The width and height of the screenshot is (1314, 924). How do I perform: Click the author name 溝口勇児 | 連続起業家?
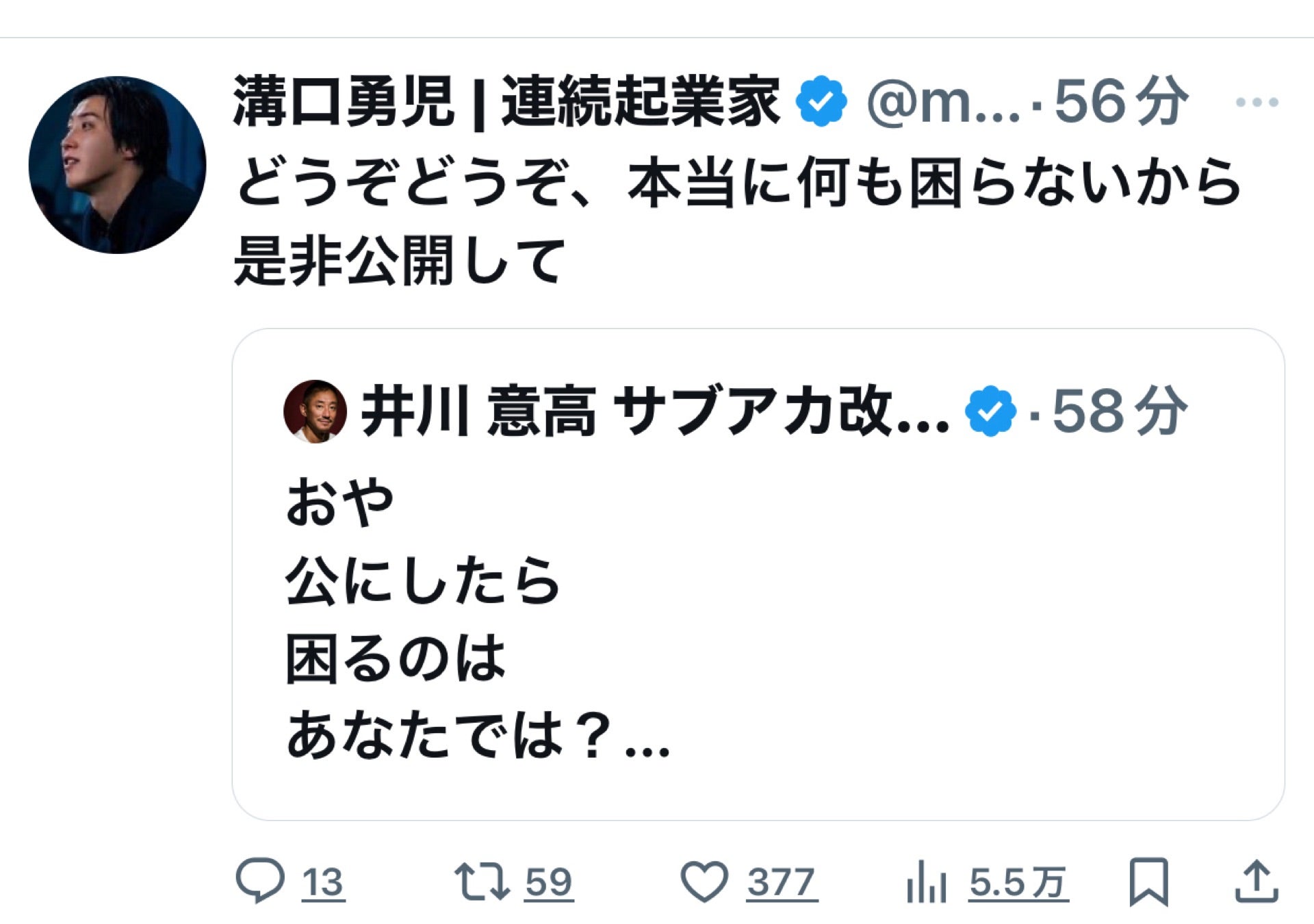click(506, 103)
